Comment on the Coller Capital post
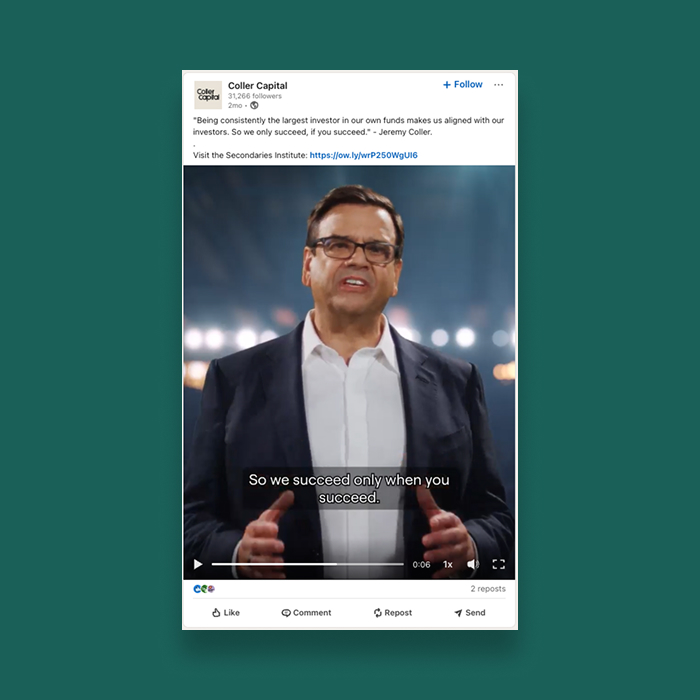Viewport: 700px width, 700px height. 306,612
